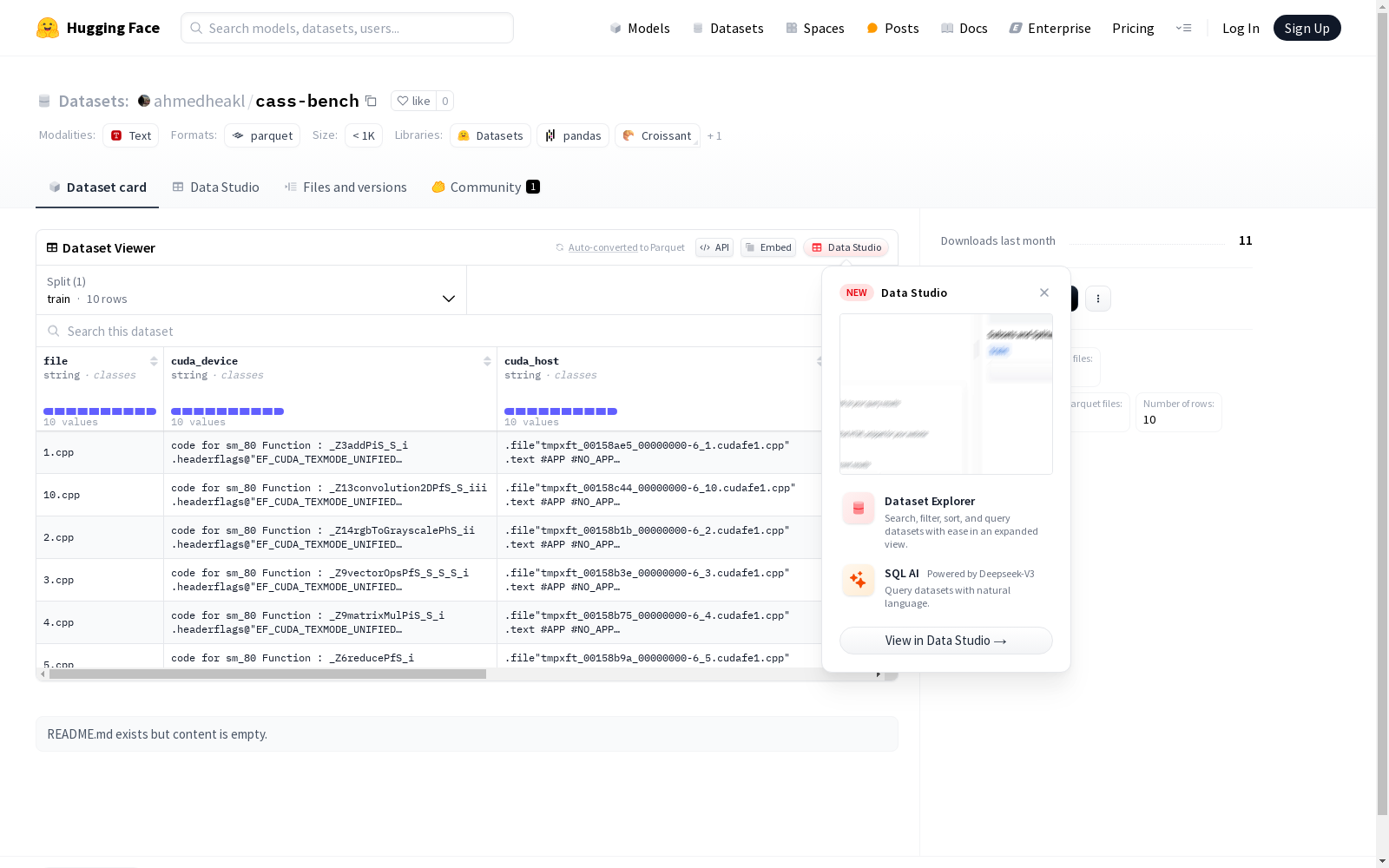
Task: Select the Croissant library tag
Action: coord(657,135)
